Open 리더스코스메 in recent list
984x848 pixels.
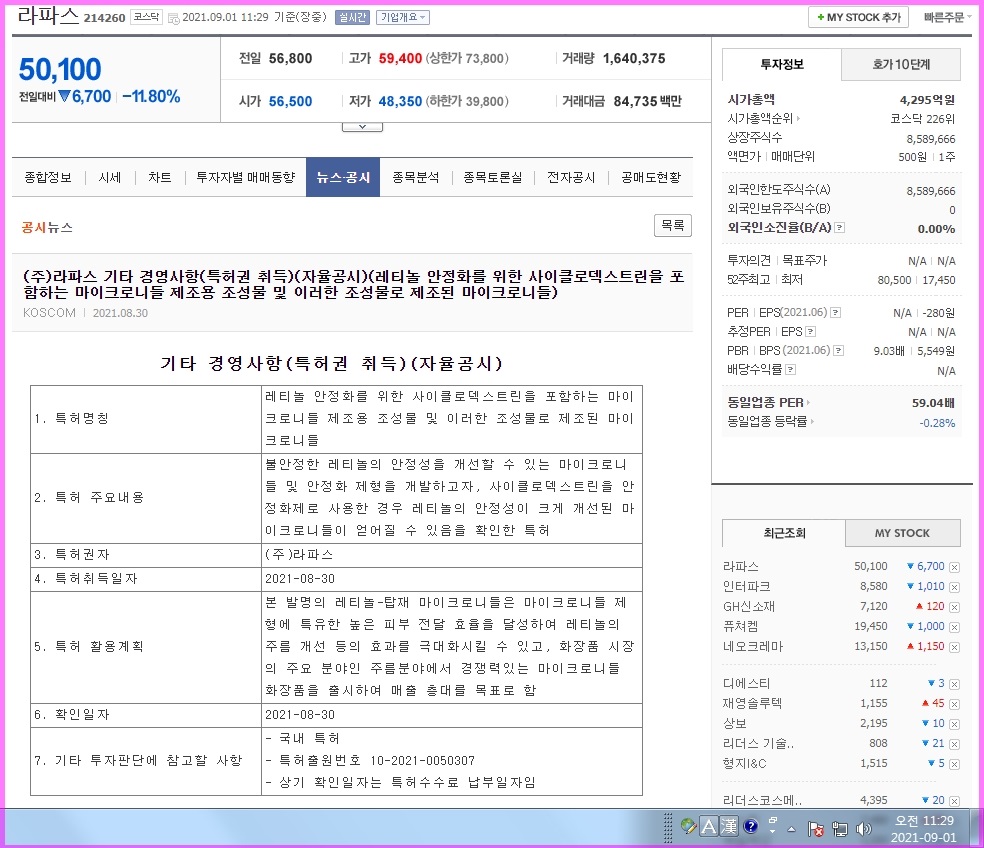click(762, 801)
